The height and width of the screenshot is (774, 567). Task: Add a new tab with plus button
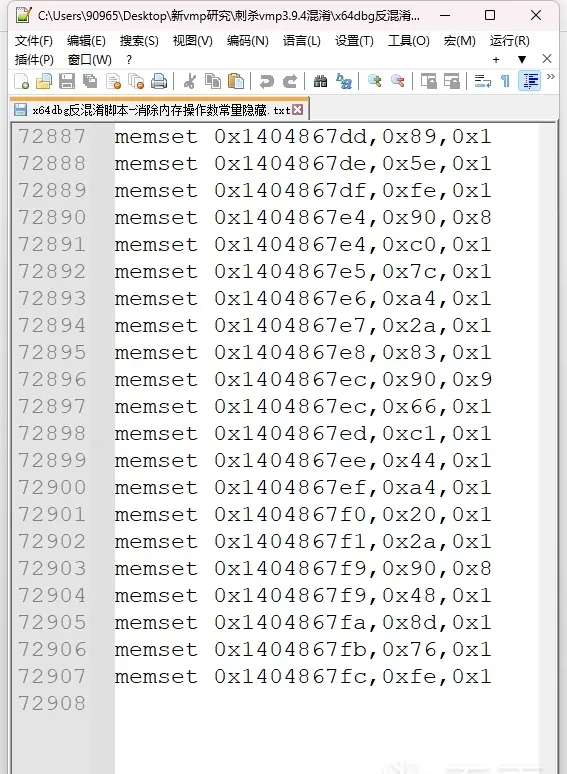click(x=496, y=60)
